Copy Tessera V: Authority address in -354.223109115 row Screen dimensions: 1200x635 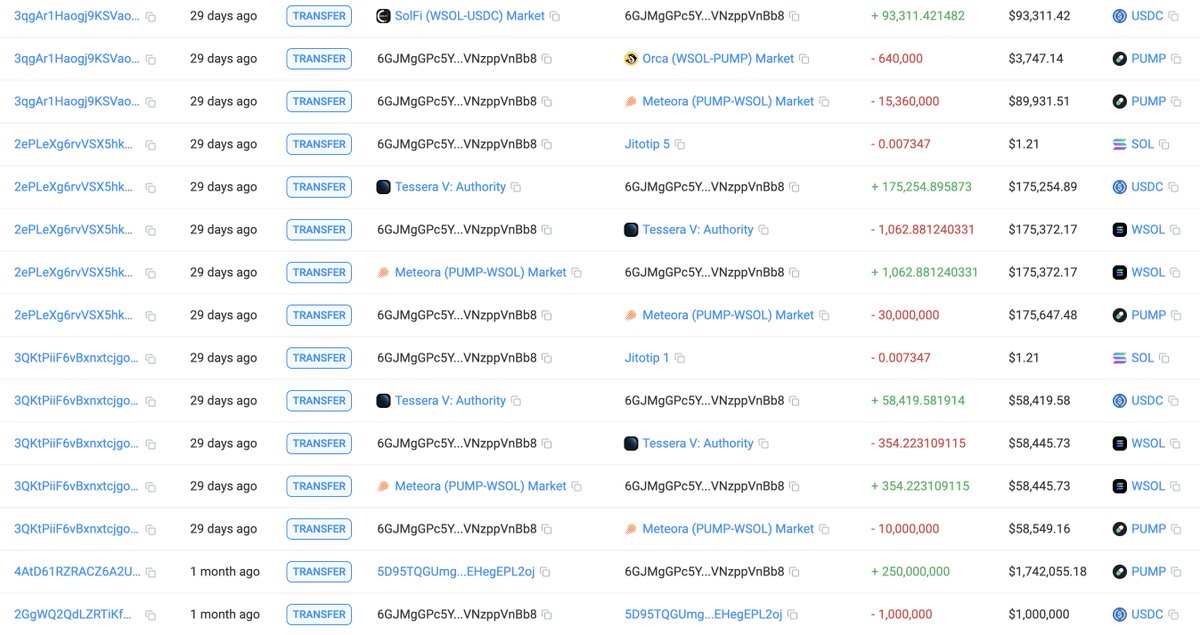point(763,444)
